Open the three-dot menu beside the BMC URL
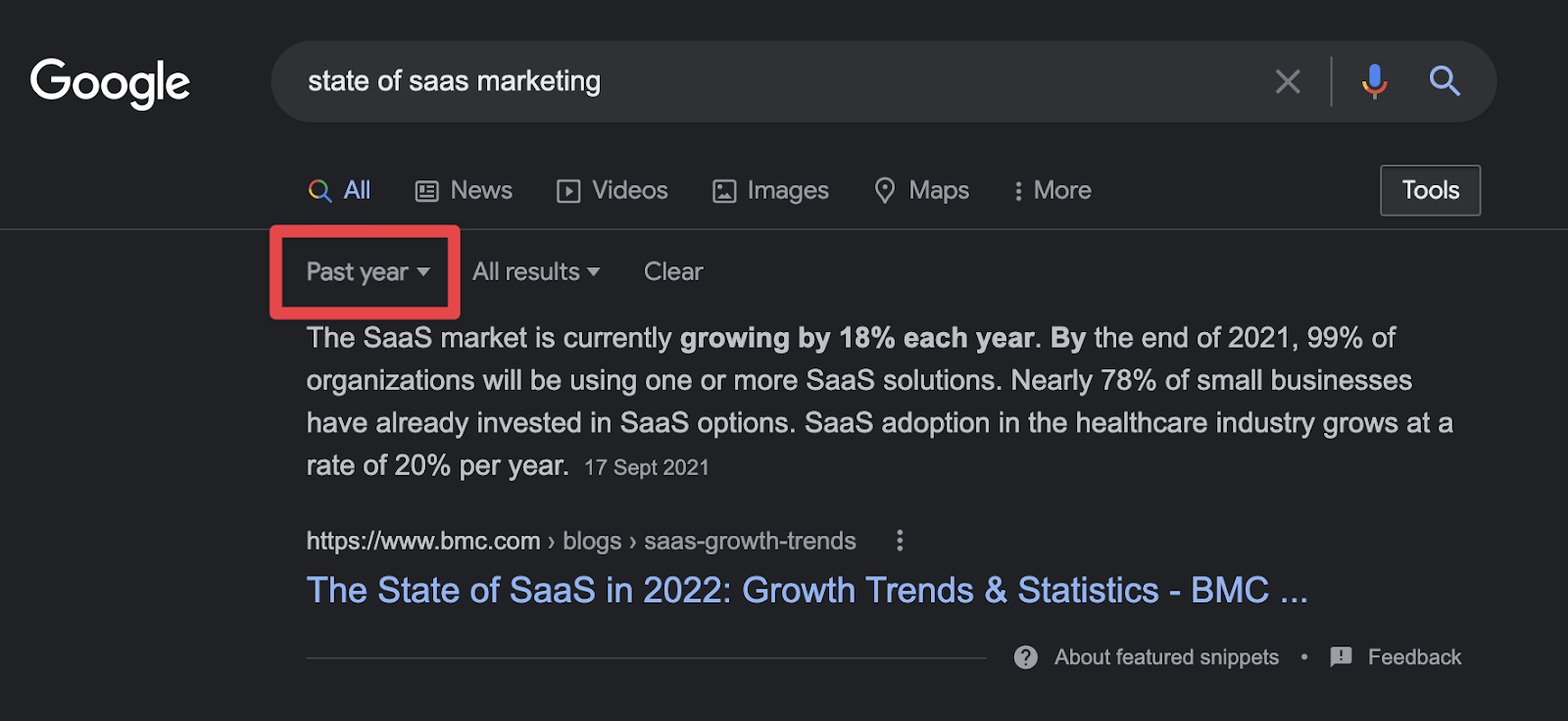 click(x=900, y=541)
